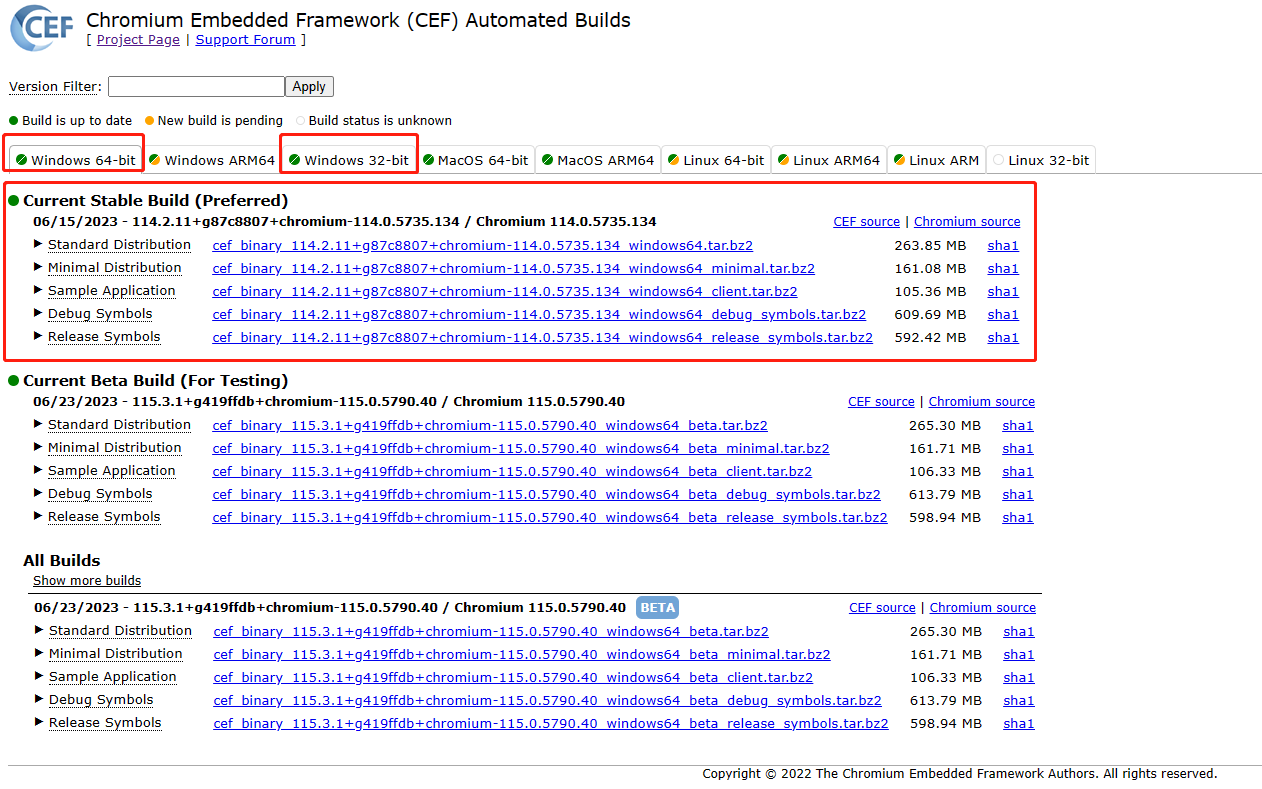Open the Windows 64-bit tab
The image size is (1262, 789).
click(75, 160)
